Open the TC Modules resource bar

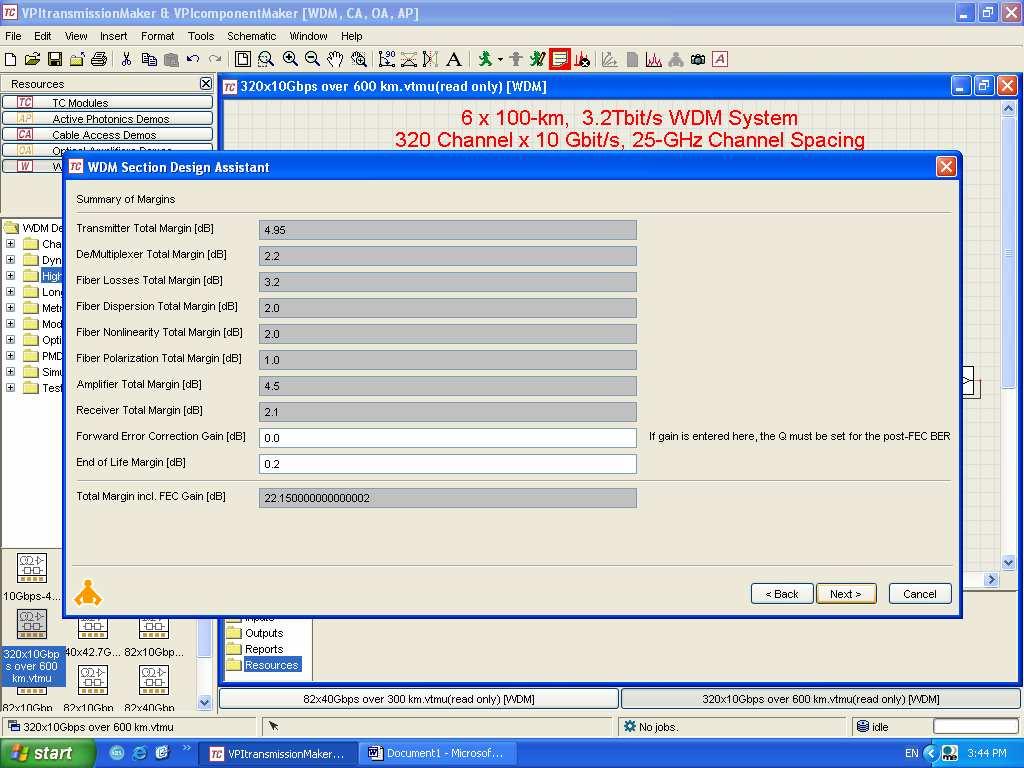click(x=107, y=103)
